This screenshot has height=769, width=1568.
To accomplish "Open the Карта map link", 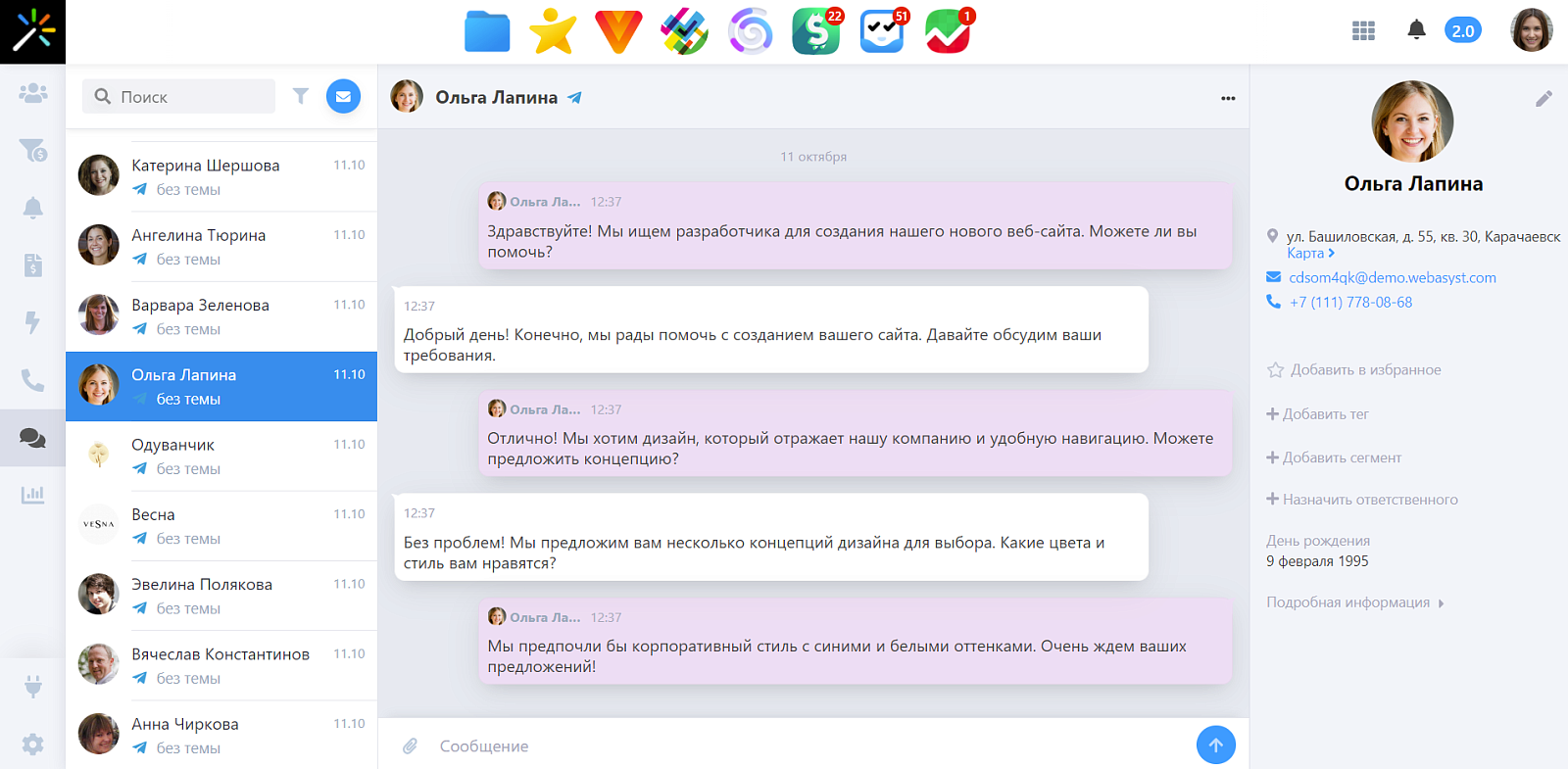I will pos(1310,253).
